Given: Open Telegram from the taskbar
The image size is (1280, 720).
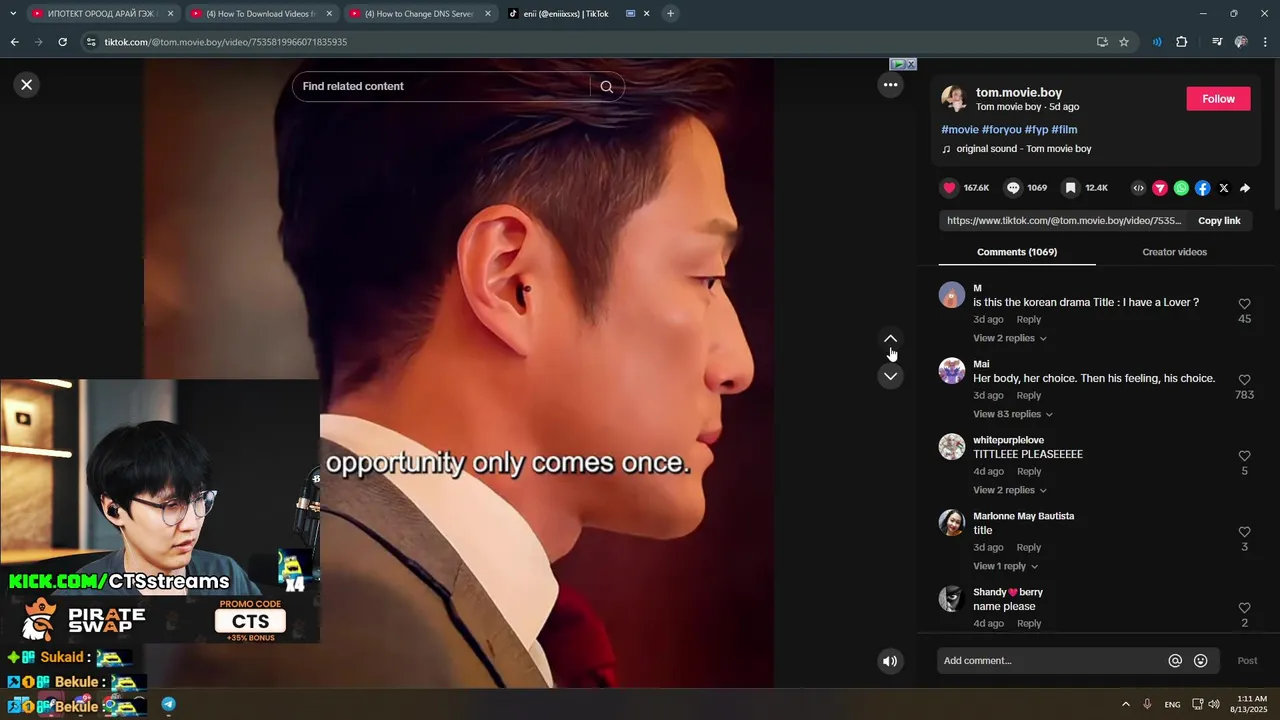Looking at the screenshot, I should (x=168, y=705).
